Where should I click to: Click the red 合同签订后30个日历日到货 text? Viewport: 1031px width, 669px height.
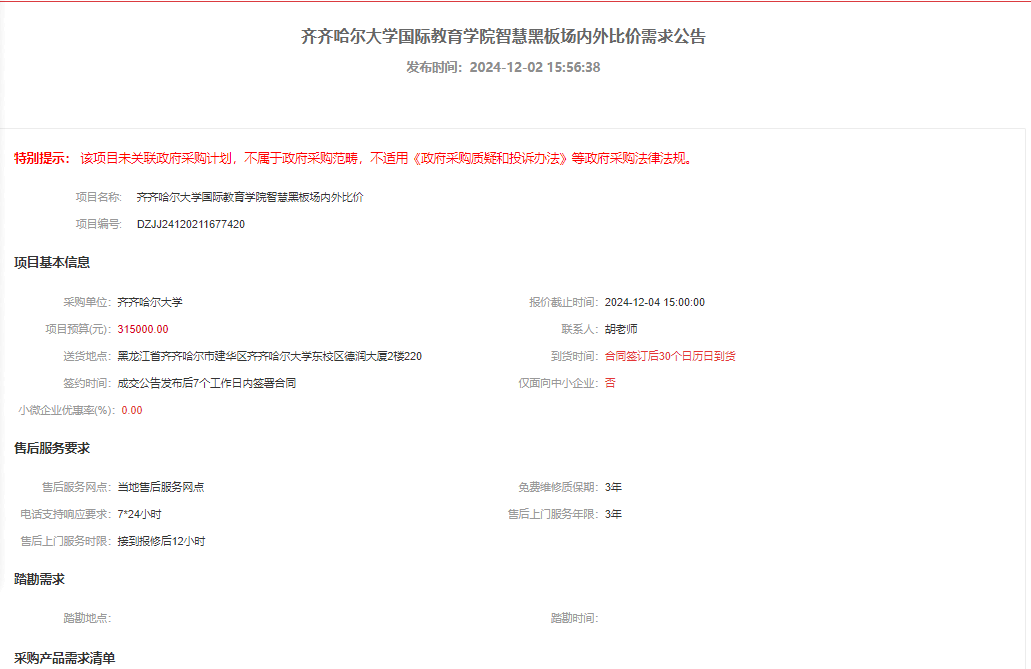(670, 356)
